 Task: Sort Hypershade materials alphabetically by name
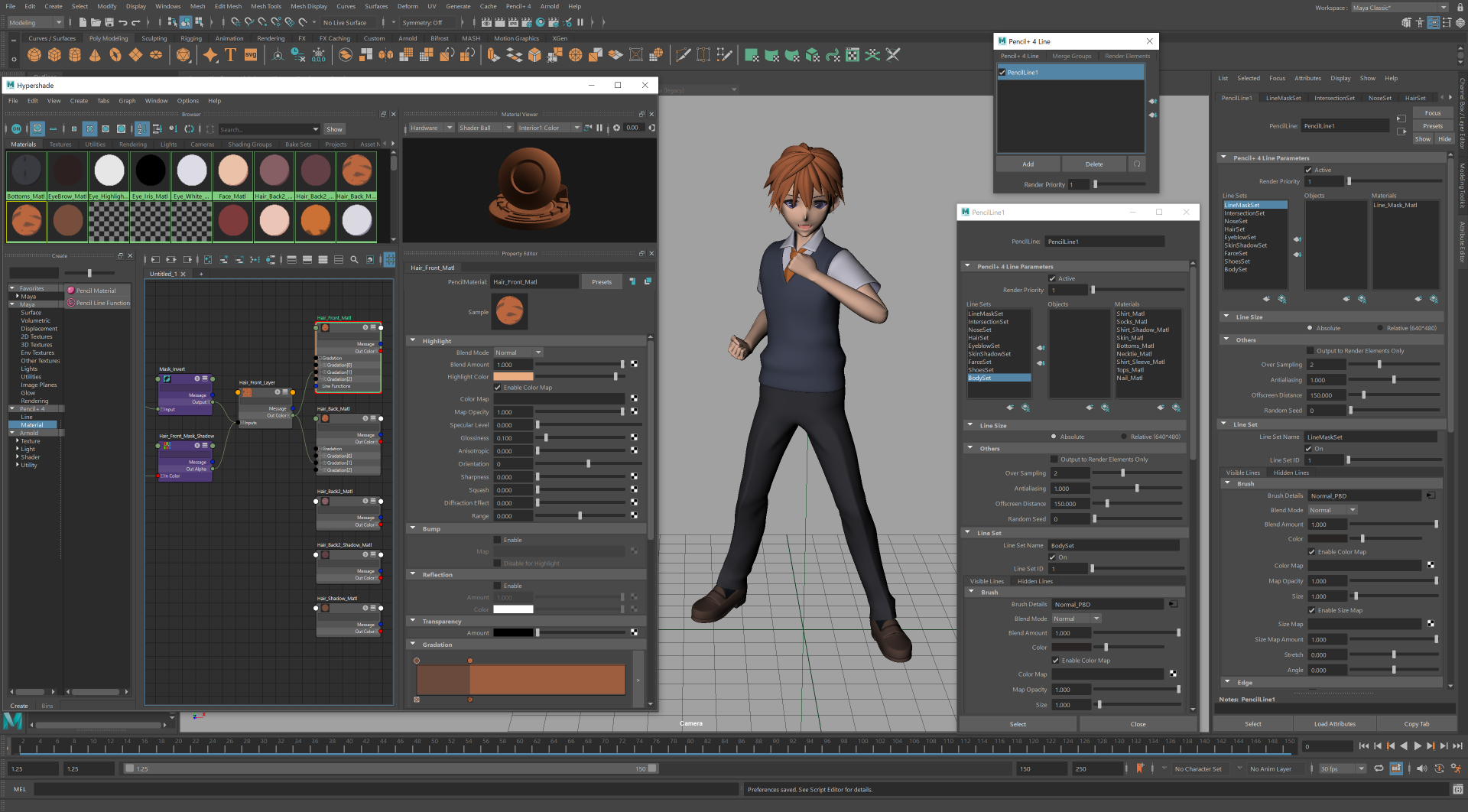[x=141, y=128]
